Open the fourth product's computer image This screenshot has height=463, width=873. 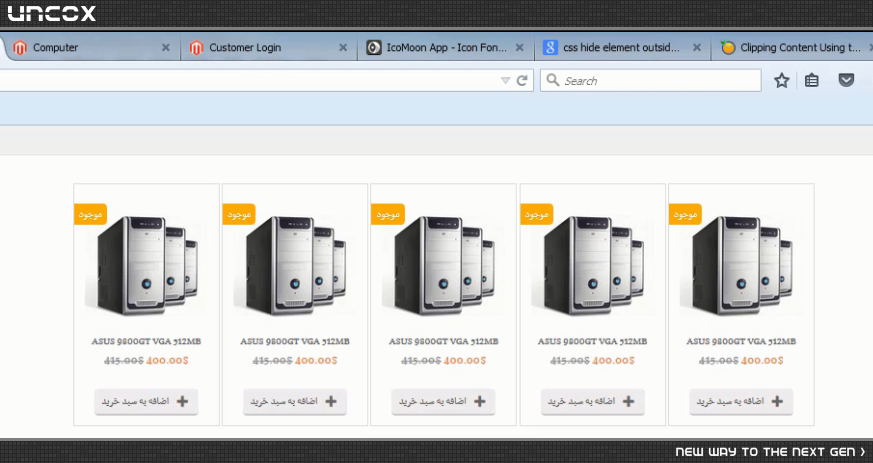(x=592, y=266)
